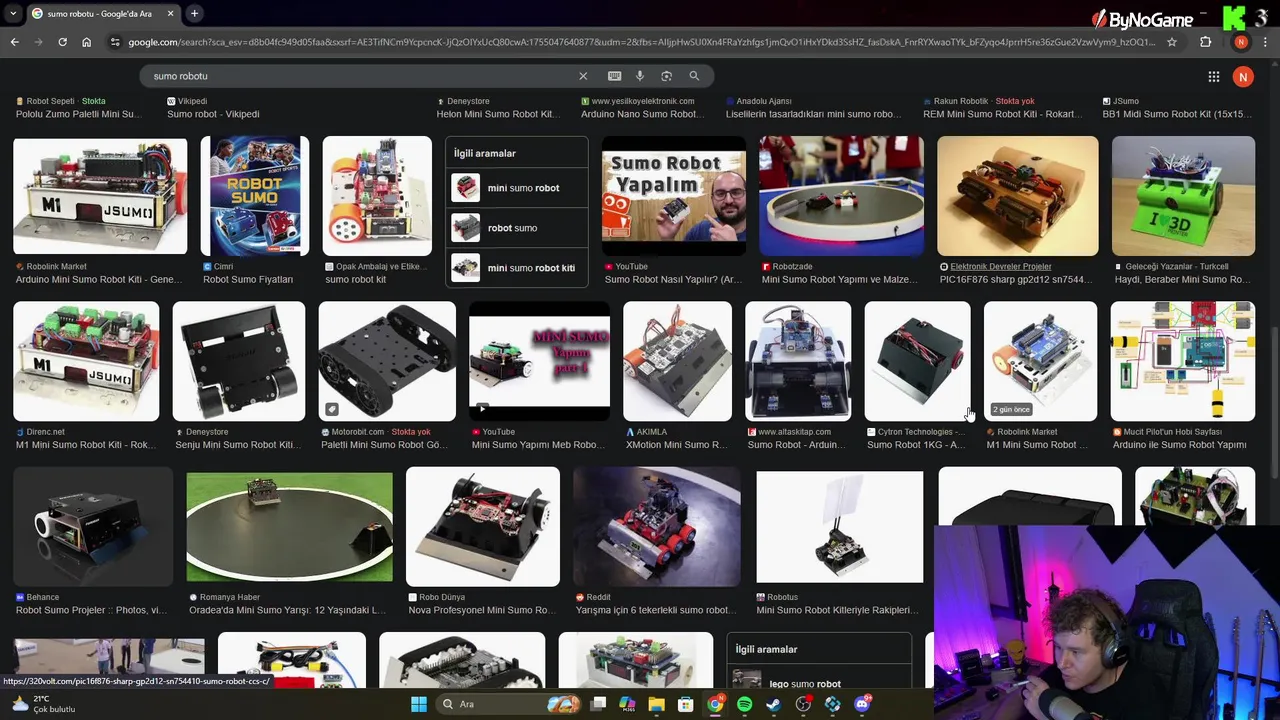This screenshot has height=720, width=1280.
Task: Open Arduino Mini Sumo Robot Kiti link
Action: [99, 280]
